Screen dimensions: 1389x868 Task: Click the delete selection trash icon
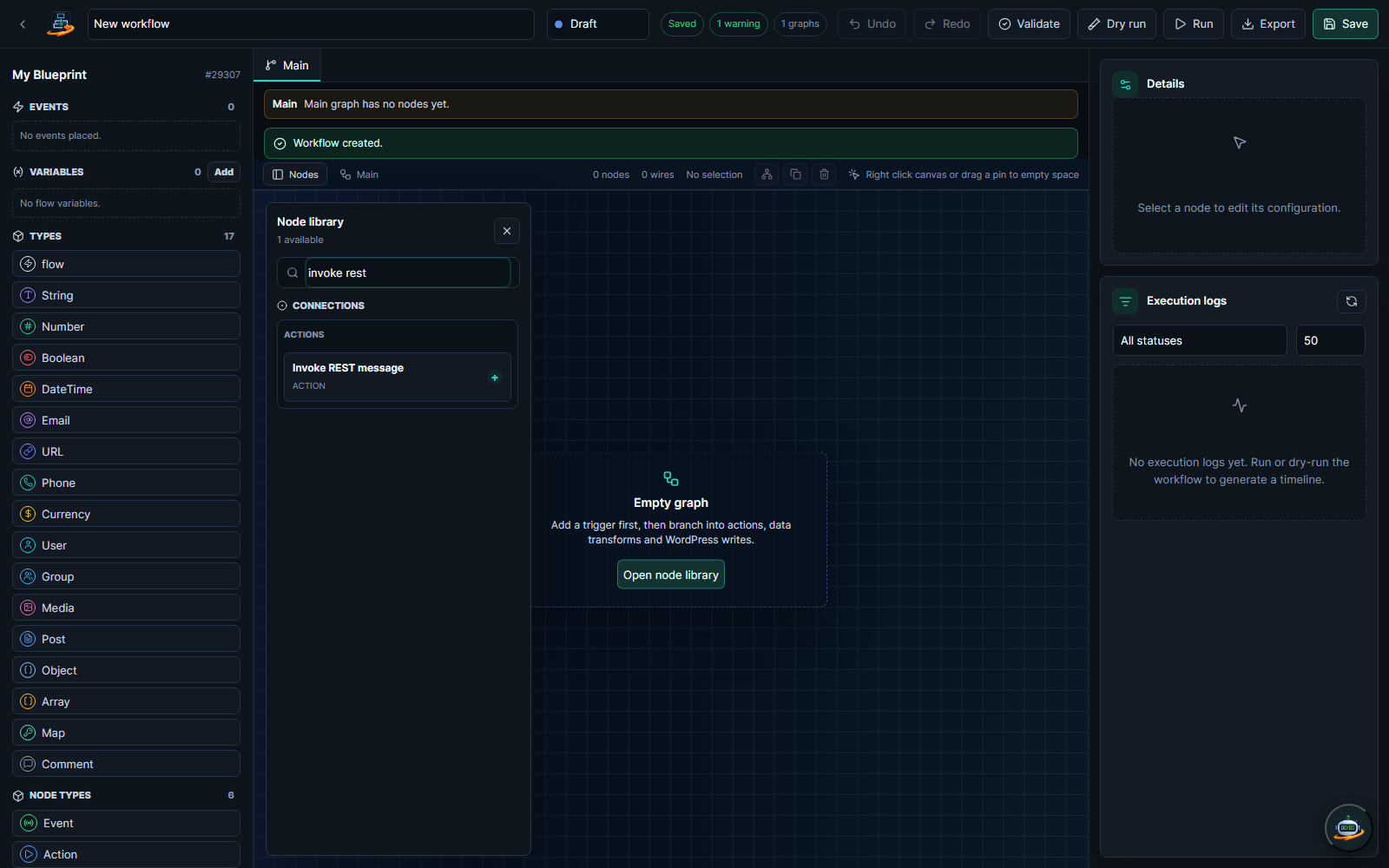click(x=824, y=174)
